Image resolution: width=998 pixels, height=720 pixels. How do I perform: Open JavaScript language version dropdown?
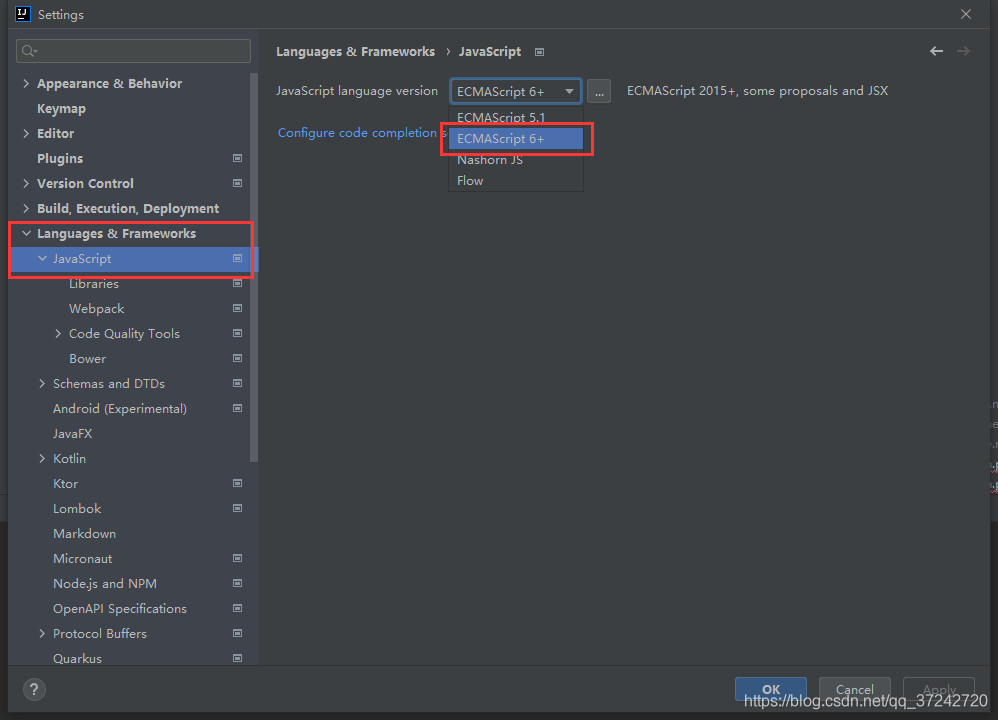(x=516, y=92)
